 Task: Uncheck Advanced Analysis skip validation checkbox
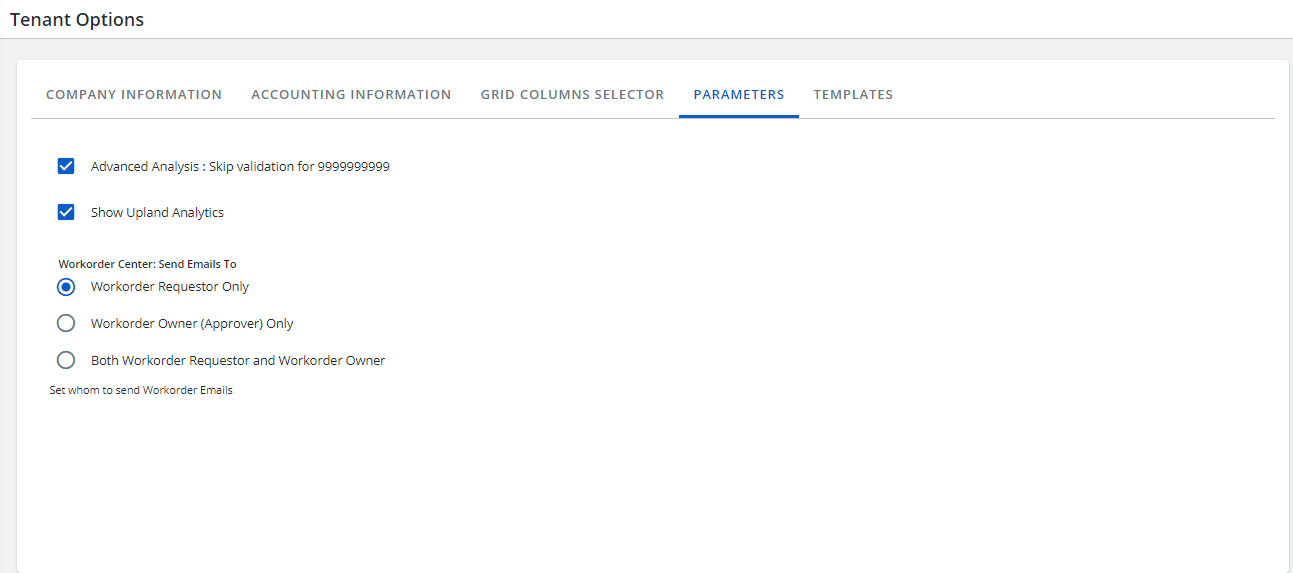point(66,166)
